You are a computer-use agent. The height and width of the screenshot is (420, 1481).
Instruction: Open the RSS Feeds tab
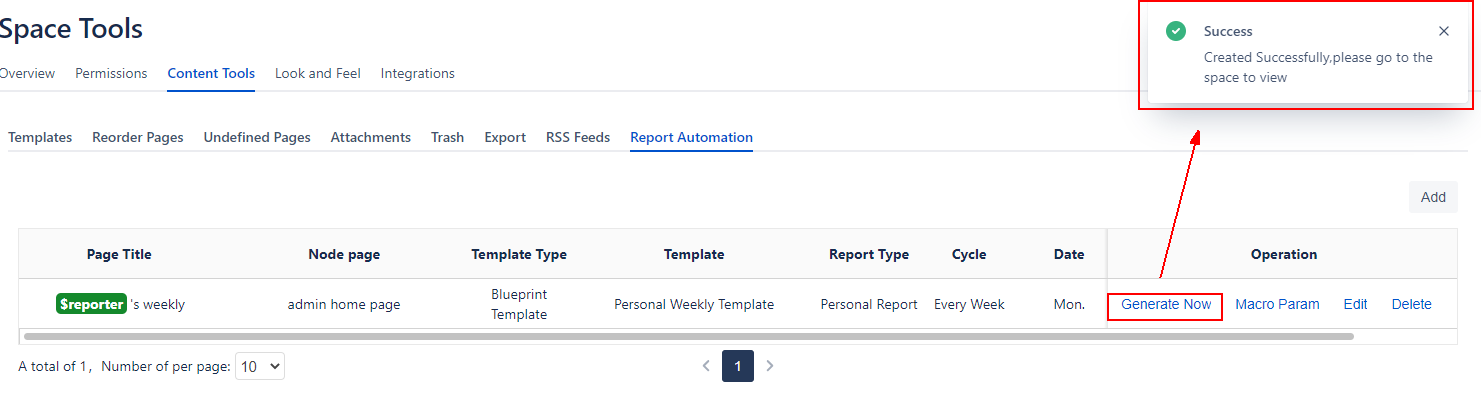[x=577, y=137]
